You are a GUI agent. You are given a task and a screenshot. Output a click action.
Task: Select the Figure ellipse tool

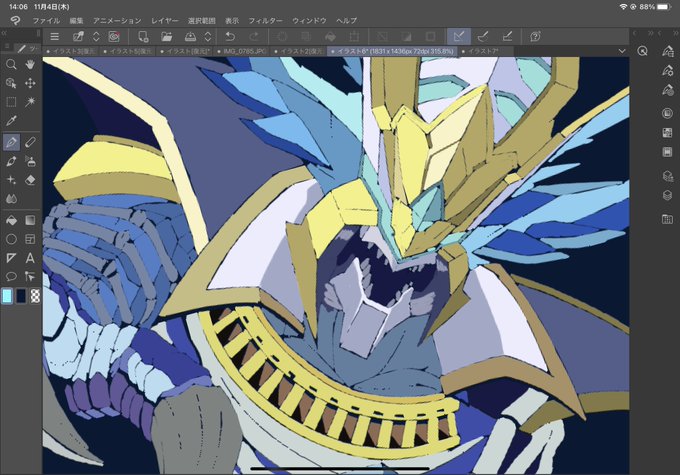click(11, 239)
